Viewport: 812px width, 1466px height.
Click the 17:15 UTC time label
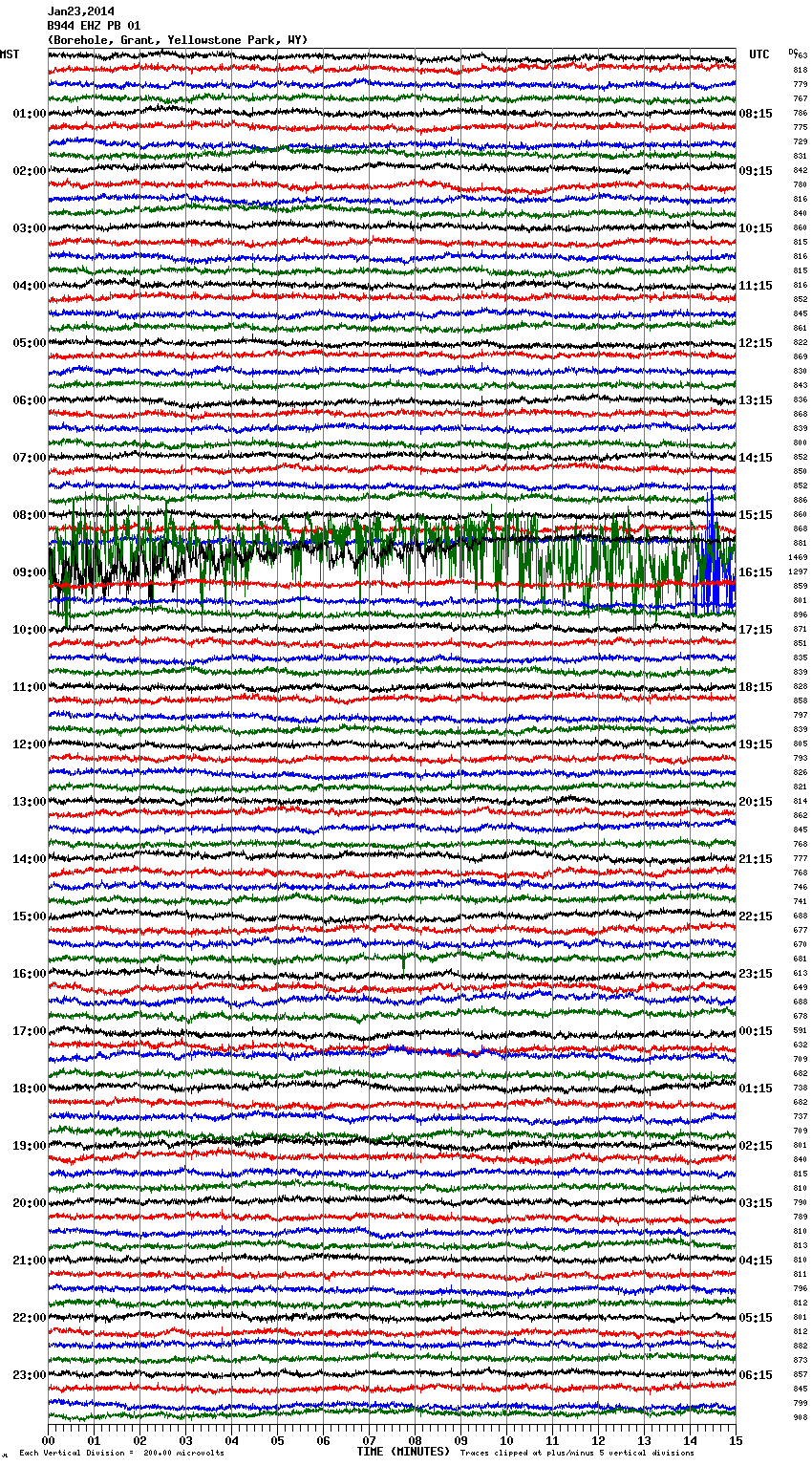click(x=756, y=630)
